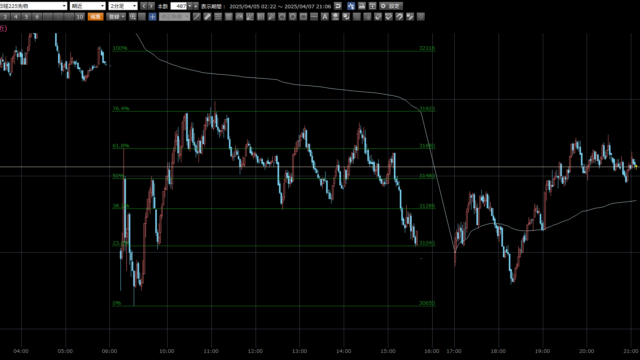Screen dimensions: 640x360
Task: Open the greyed drawing mode dropdown
Action: click(x=174, y=17)
